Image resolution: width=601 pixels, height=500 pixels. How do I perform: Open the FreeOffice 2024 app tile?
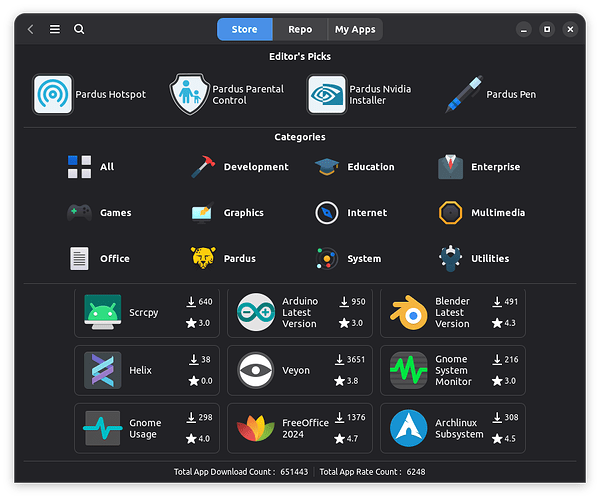pyautogui.click(x=299, y=428)
